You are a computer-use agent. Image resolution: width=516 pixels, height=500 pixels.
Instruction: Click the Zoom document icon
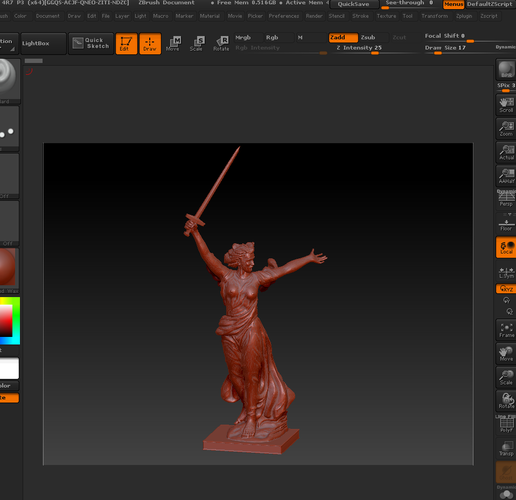coord(506,129)
